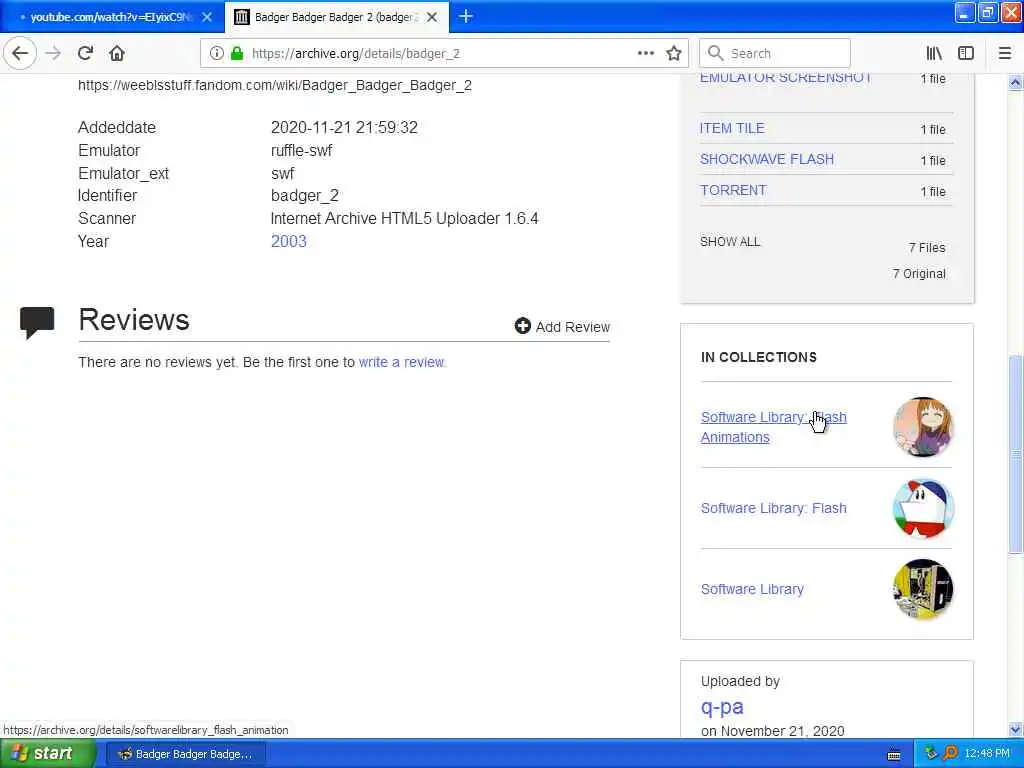Open the Firefox Library icon
1024x768 pixels.
934,53
